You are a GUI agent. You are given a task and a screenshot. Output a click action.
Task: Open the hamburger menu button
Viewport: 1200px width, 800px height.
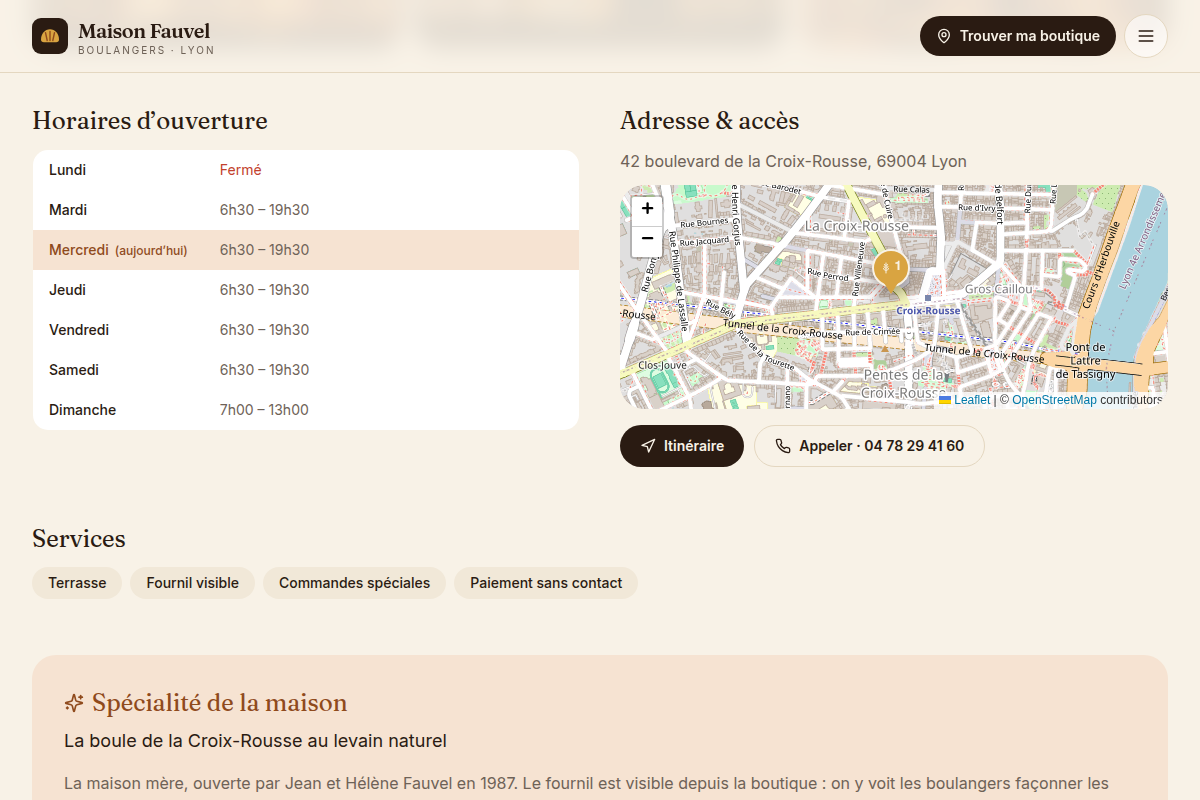point(1146,36)
